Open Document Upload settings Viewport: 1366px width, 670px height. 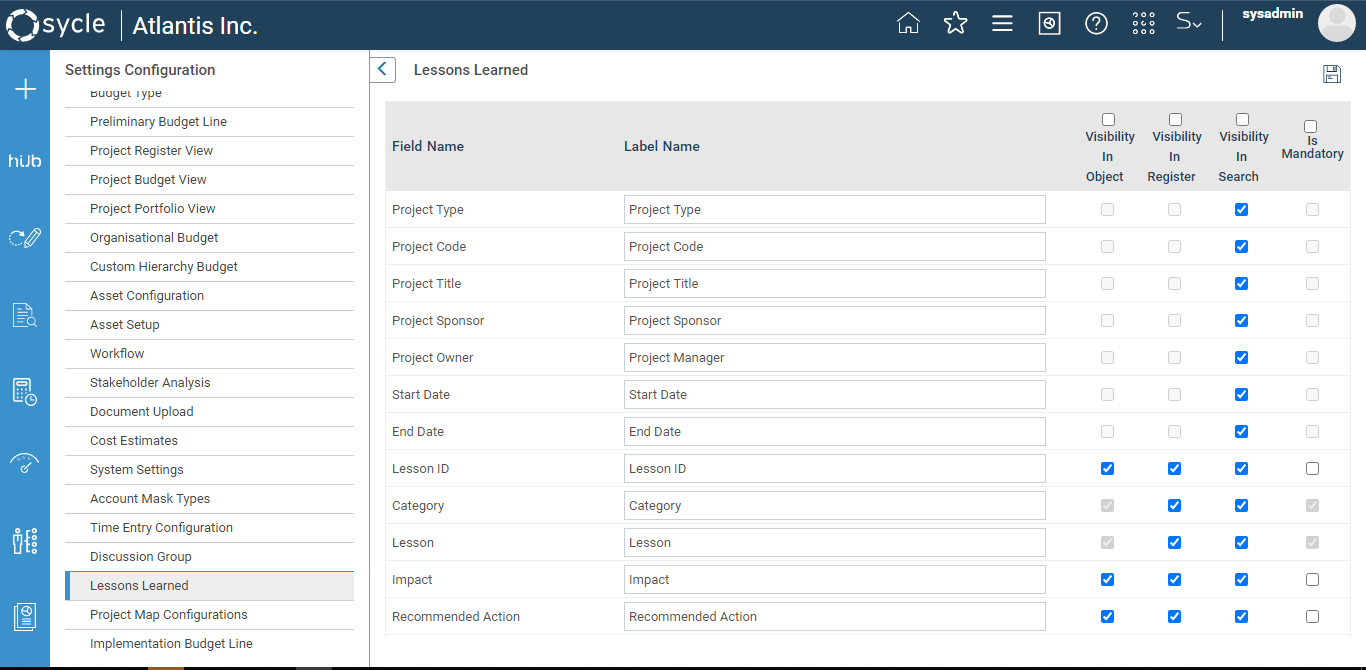[209, 412]
